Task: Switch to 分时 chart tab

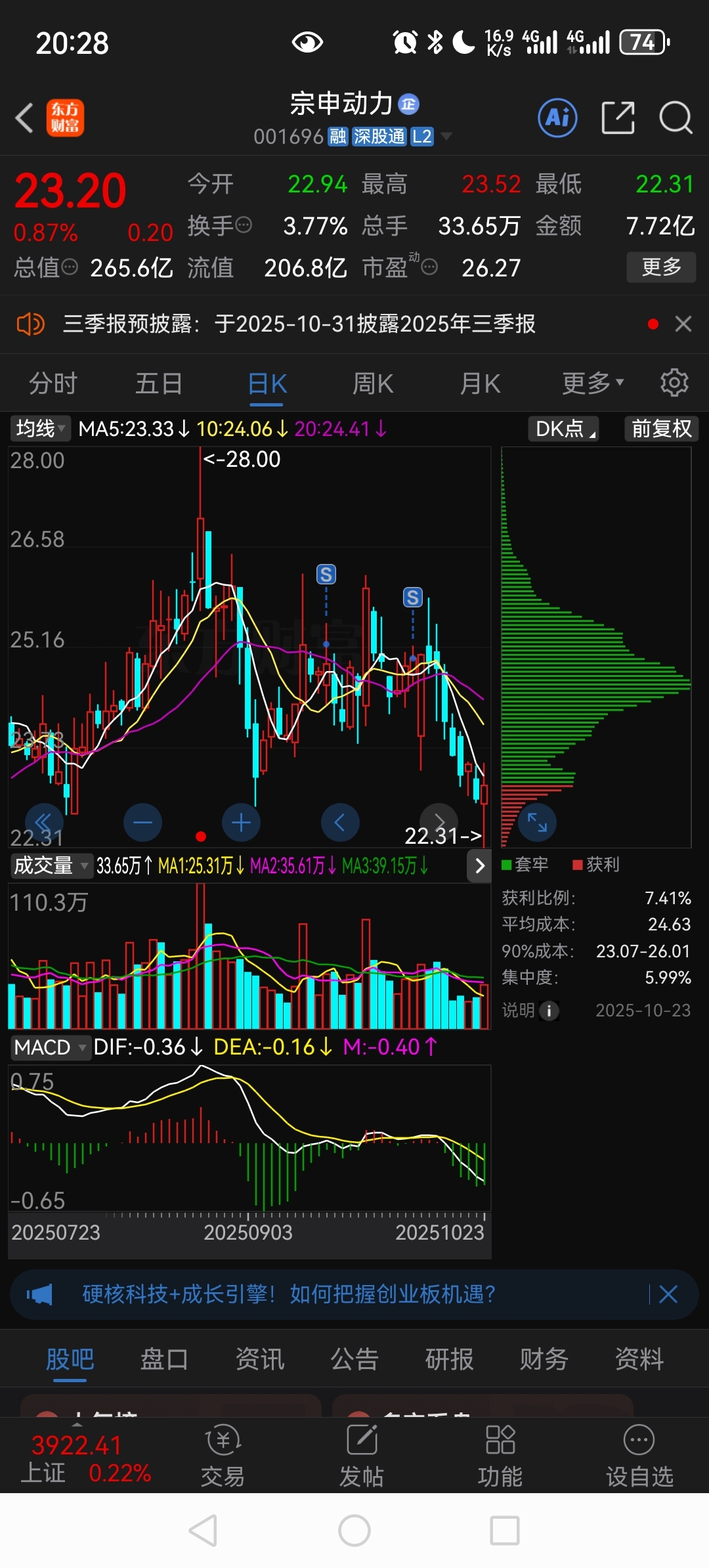Action: tap(53, 382)
